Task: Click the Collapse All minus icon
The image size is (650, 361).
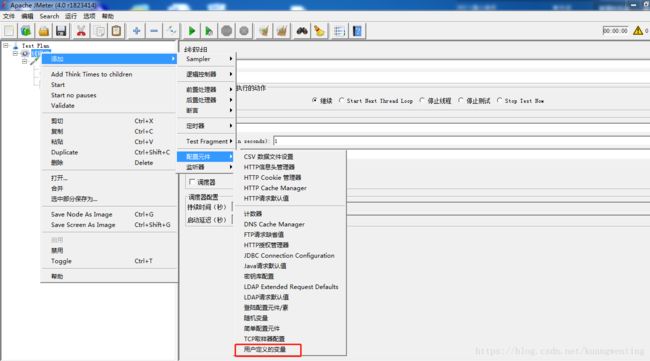Action: tap(154, 31)
